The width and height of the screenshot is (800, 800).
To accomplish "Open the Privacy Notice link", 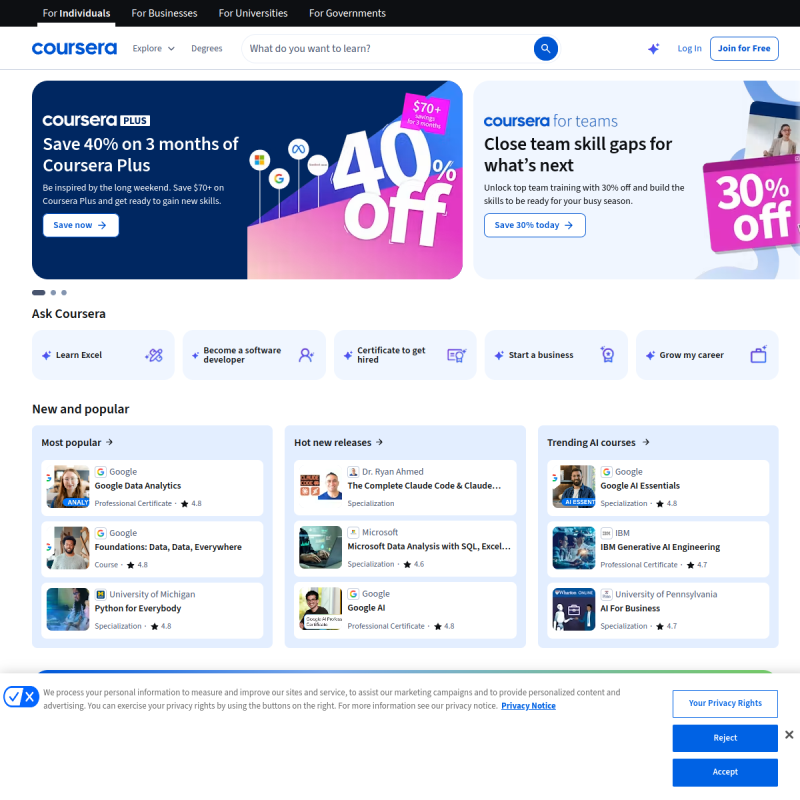I will (528, 706).
